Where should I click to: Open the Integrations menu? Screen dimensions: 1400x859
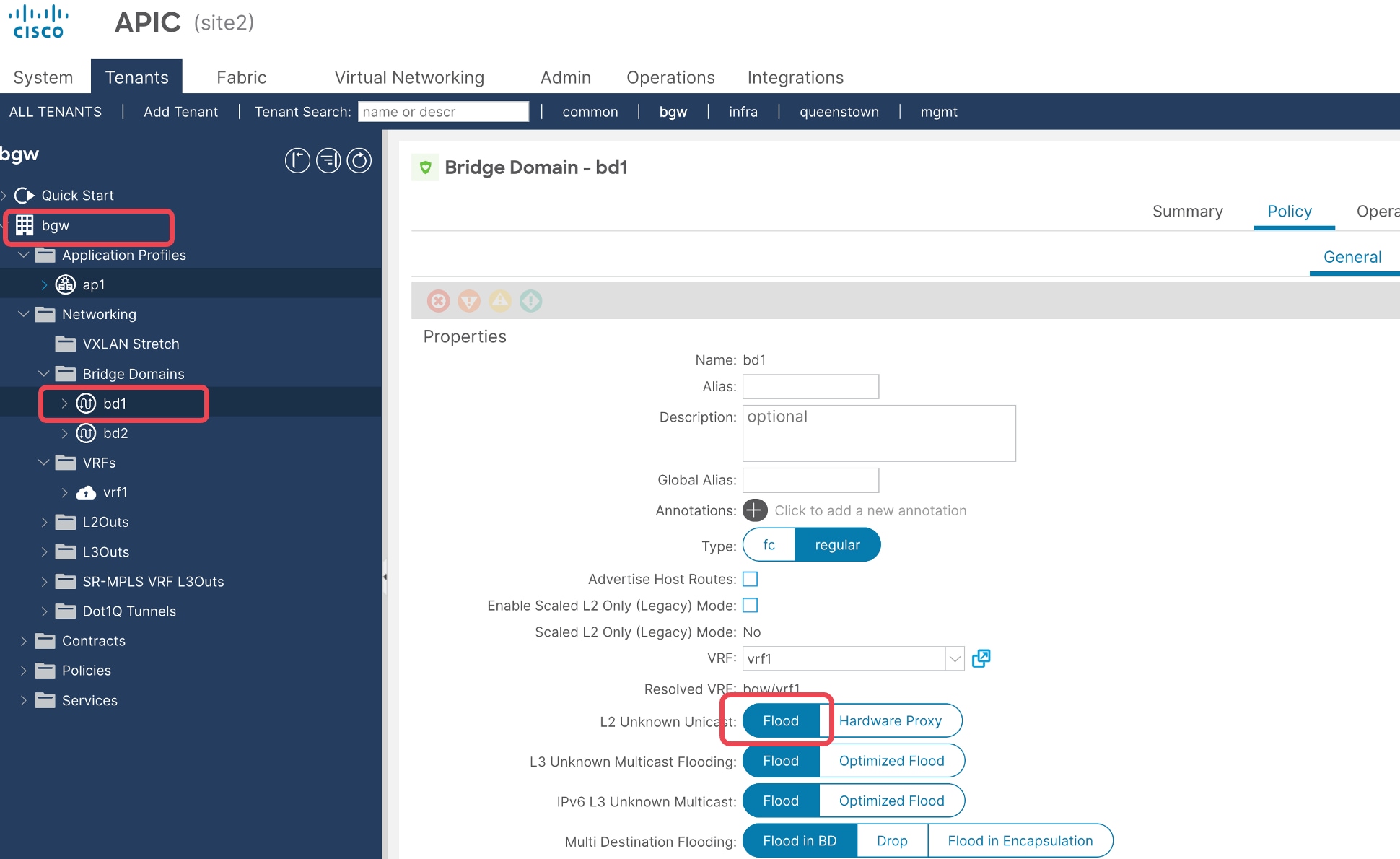click(795, 77)
